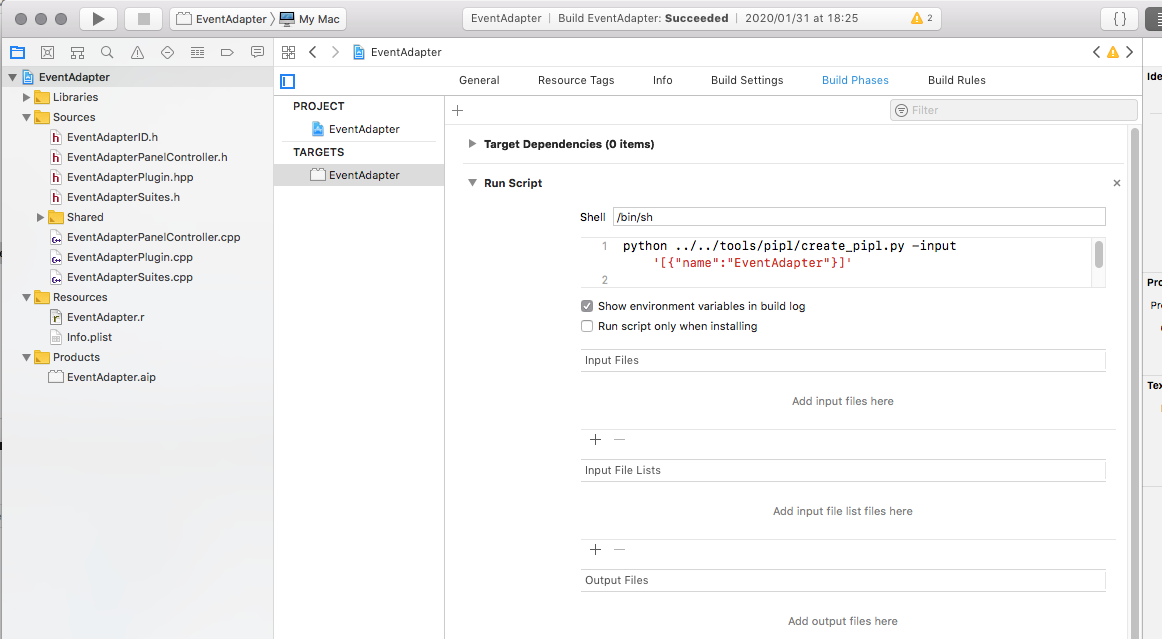This screenshot has width=1162, height=639.
Task: Switch to the Build Settings tab
Action: point(747,80)
